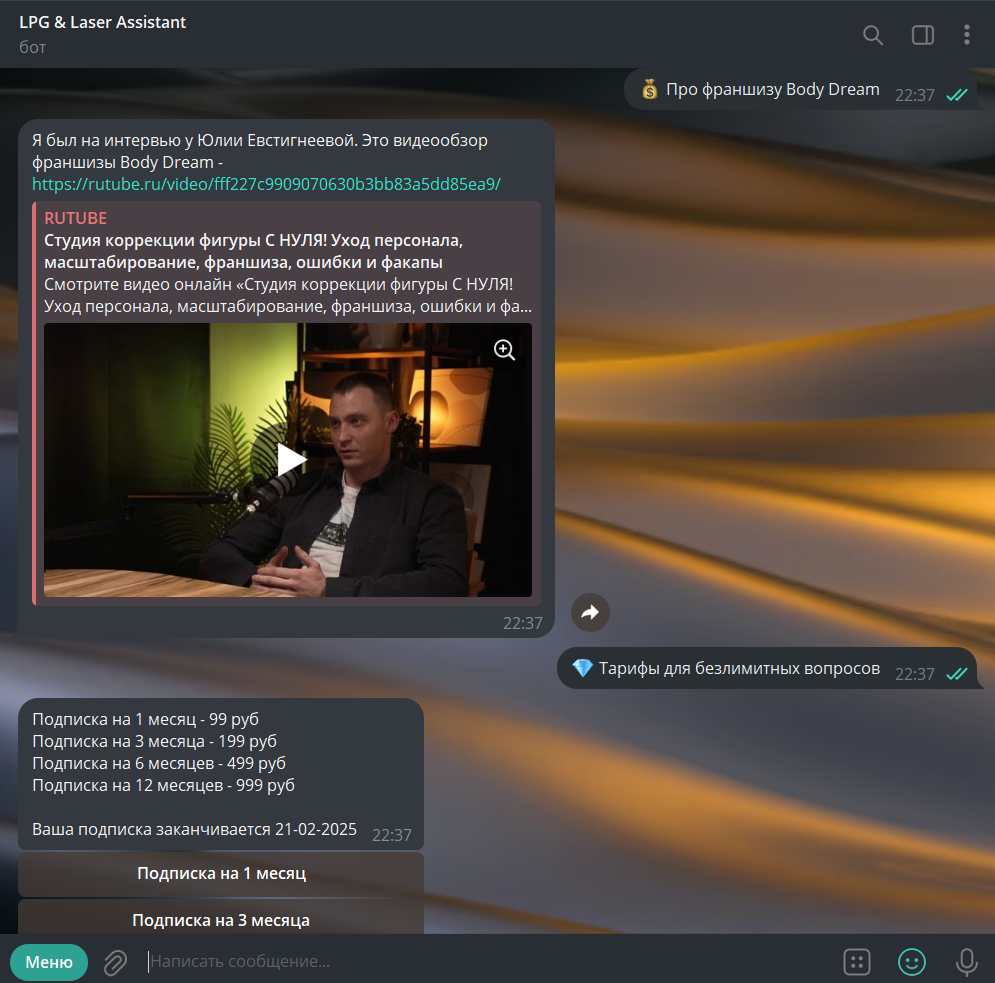This screenshot has height=983, width=995.
Task: Choose Подписка на 1 месяц
Action: [x=221, y=874]
